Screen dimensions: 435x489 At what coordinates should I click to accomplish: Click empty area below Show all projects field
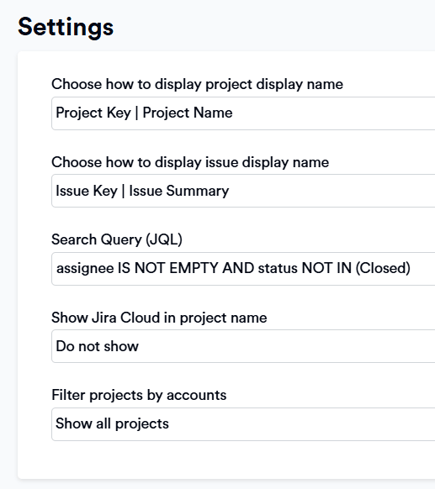pos(233,460)
